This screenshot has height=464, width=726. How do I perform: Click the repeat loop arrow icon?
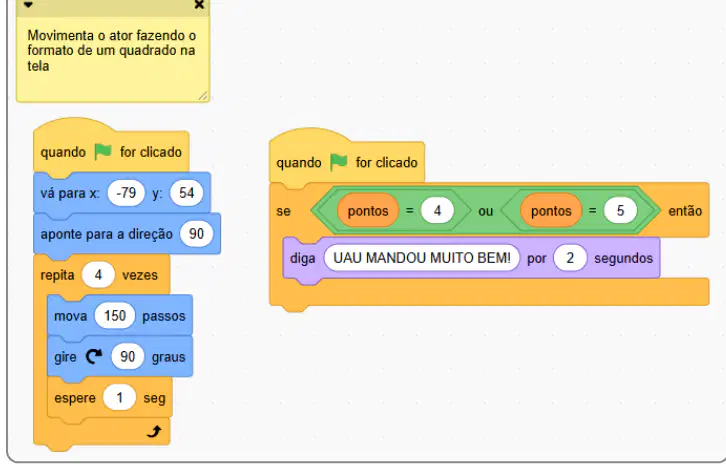154,432
